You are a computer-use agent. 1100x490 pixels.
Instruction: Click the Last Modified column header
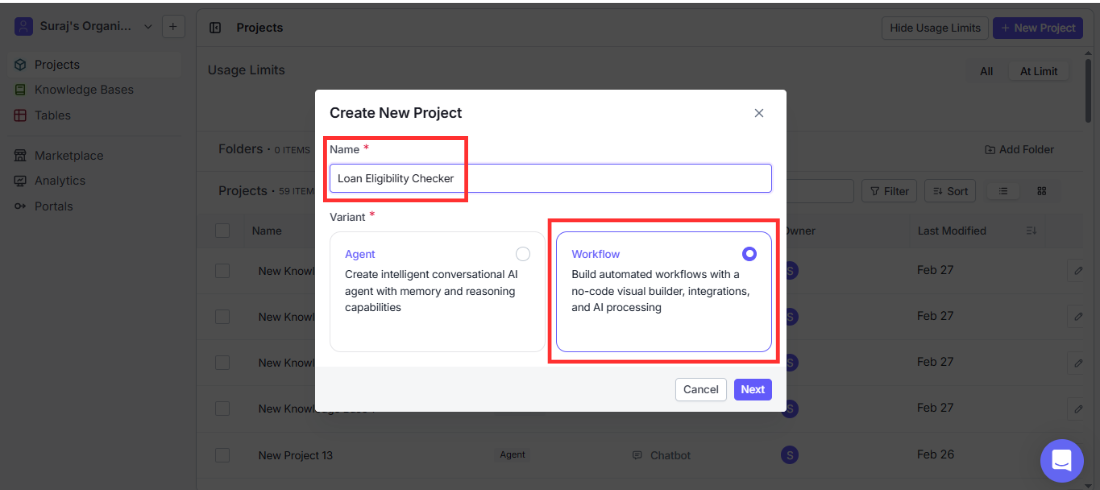click(952, 231)
